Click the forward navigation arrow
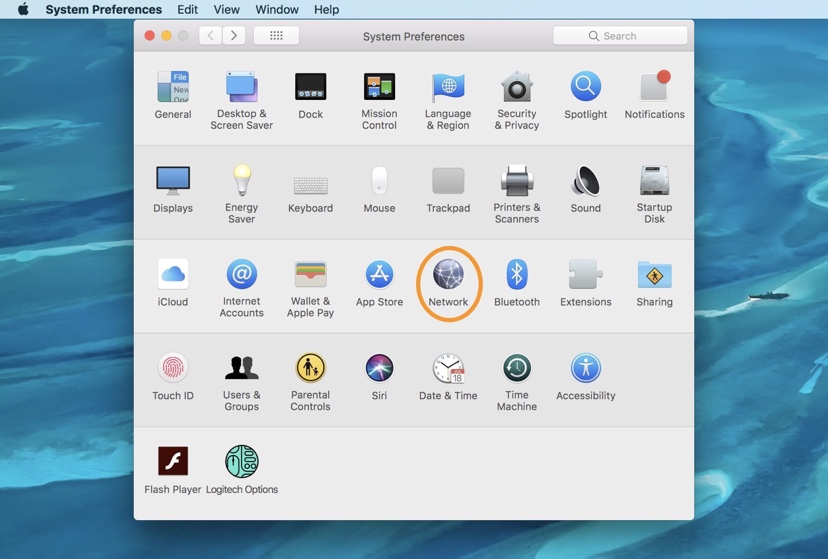 coord(234,36)
